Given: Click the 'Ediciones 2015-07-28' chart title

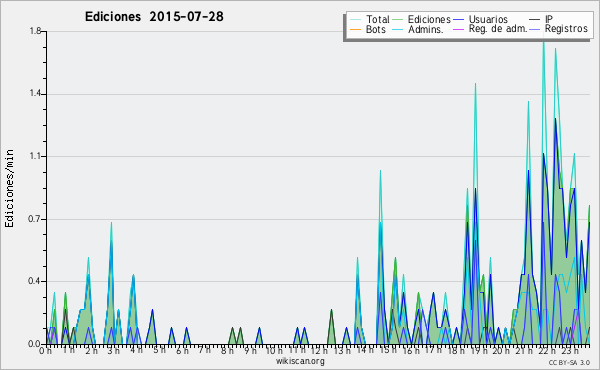Looking at the screenshot, I should 154,17.
